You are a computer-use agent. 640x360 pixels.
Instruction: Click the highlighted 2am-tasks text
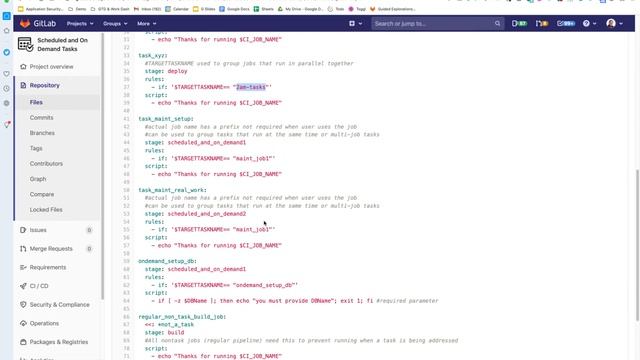(251, 87)
